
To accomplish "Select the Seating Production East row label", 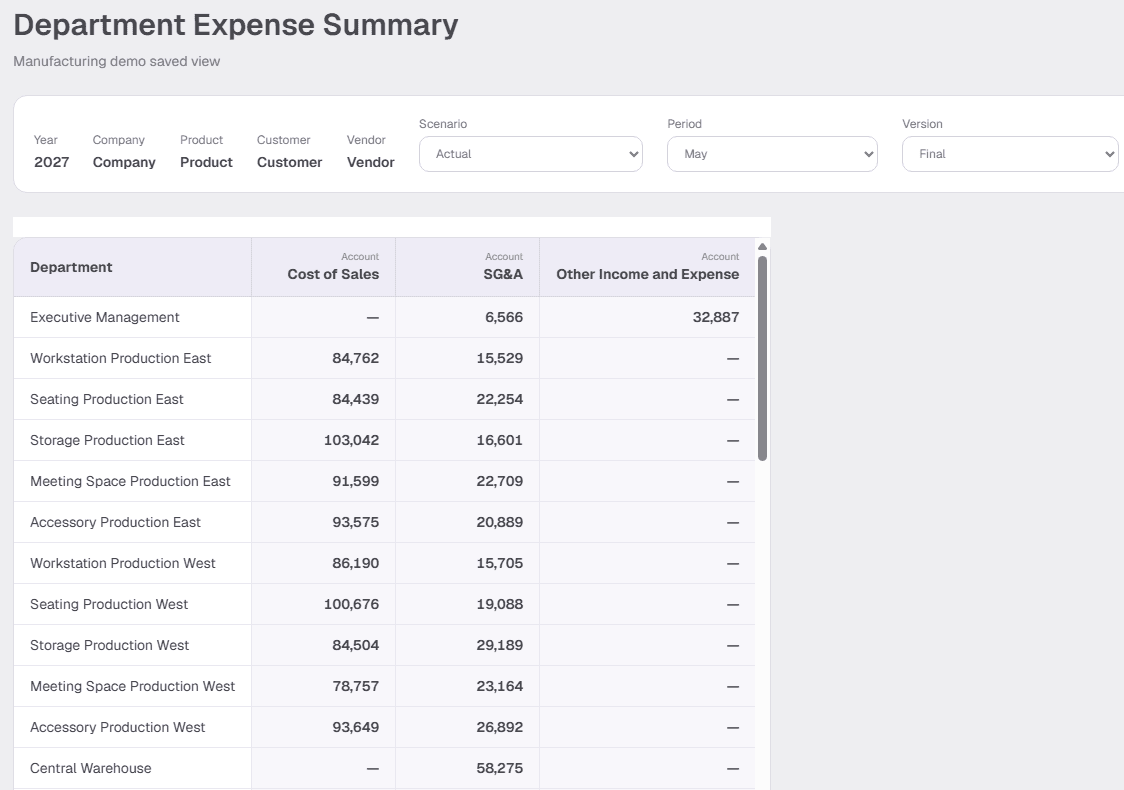I will click(107, 399).
